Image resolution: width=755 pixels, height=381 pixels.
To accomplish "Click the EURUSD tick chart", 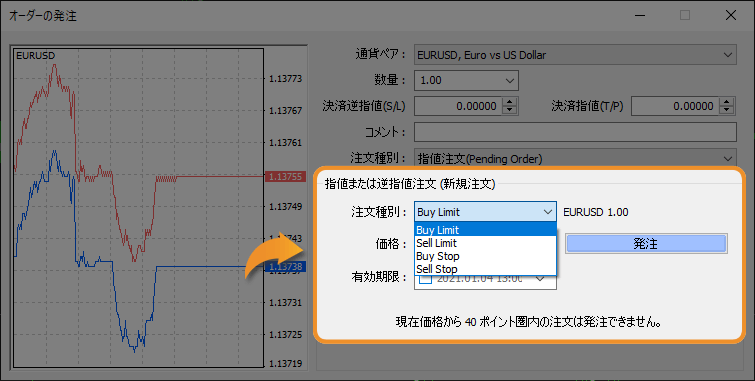I will [139, 208].
